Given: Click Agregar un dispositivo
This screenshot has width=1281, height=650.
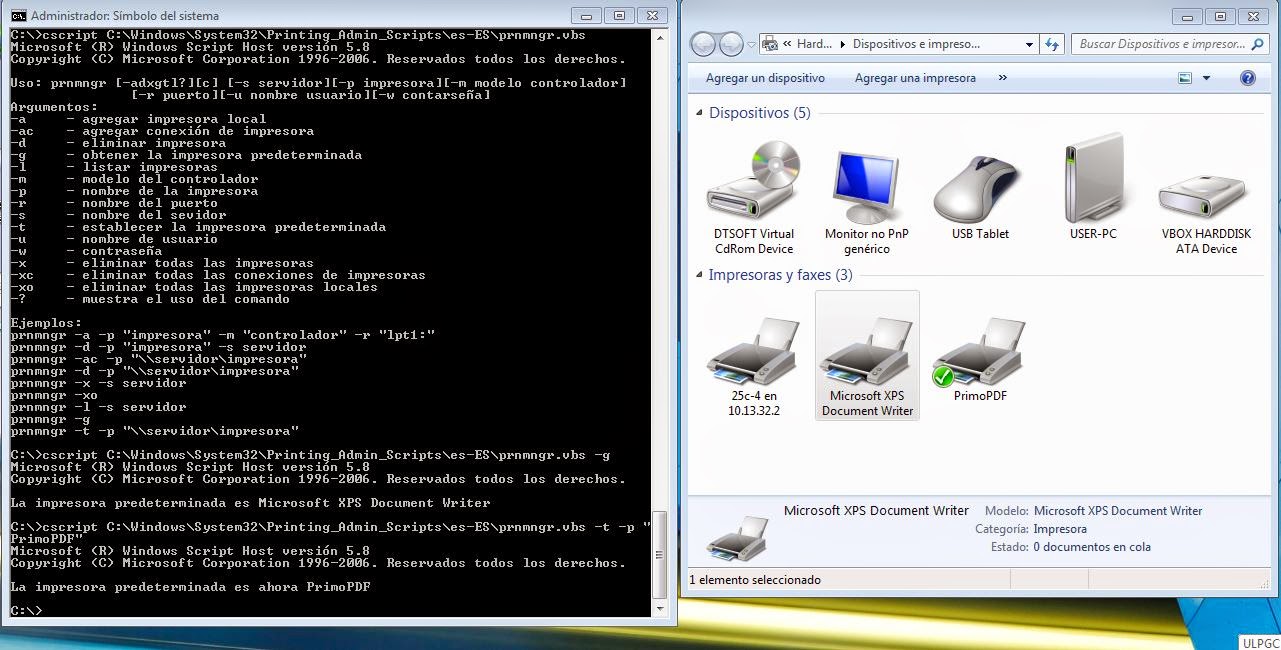Looking at the screenshot, I should coord(765,78).
